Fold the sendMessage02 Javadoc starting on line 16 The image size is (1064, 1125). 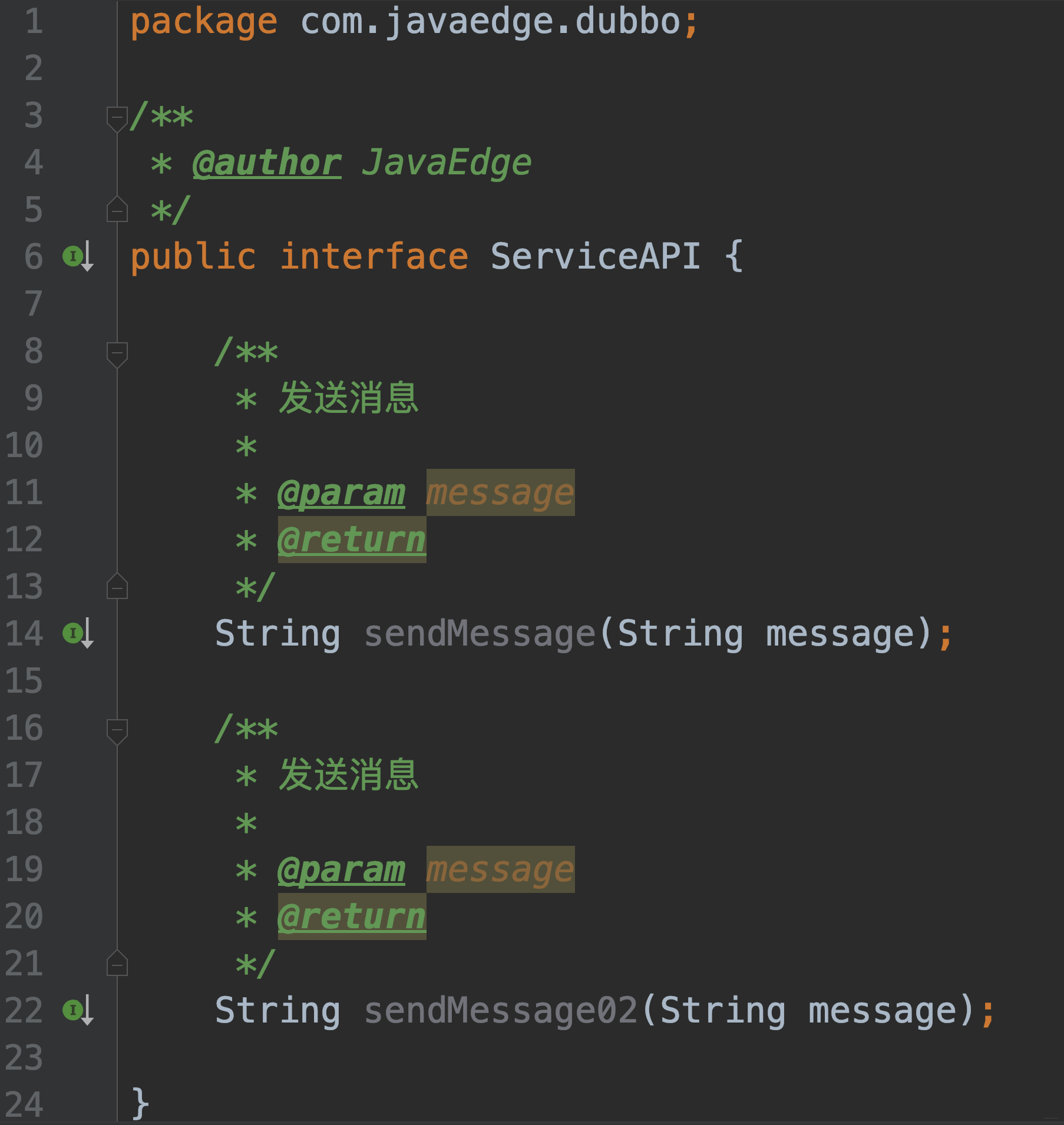point(117,730)
